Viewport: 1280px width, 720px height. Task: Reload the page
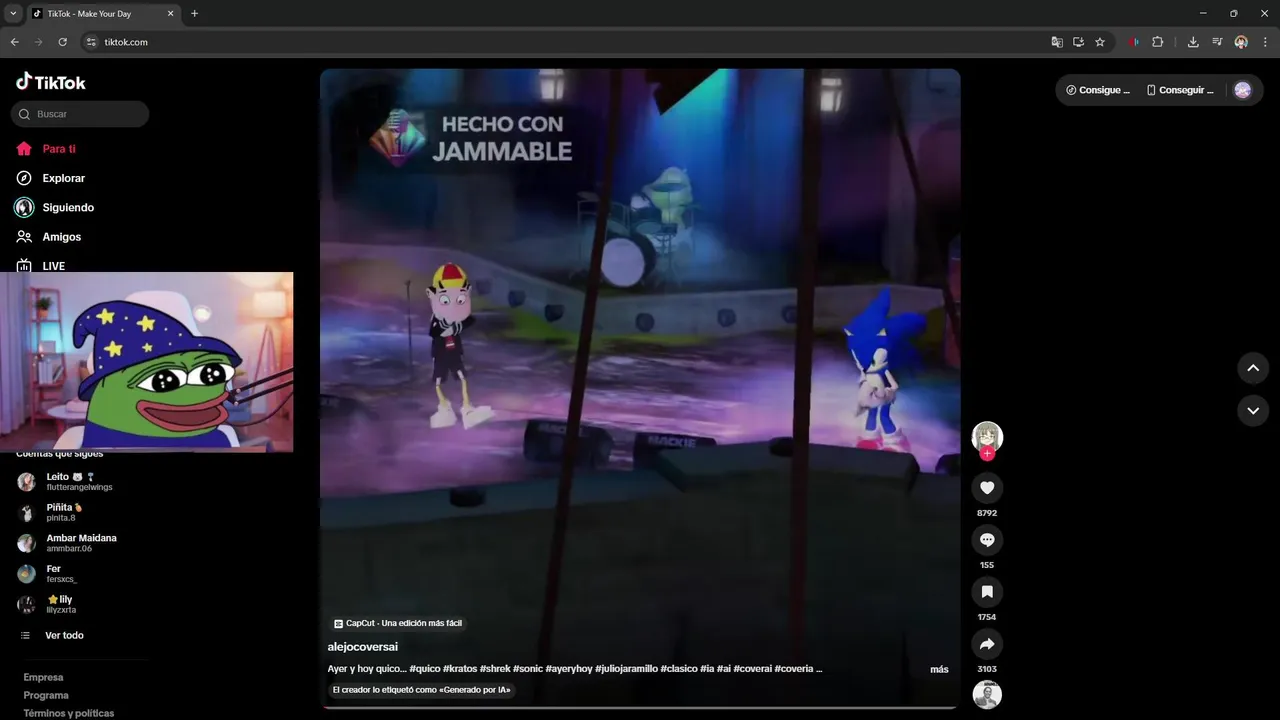pyautogui.click(x=62, y=42)
